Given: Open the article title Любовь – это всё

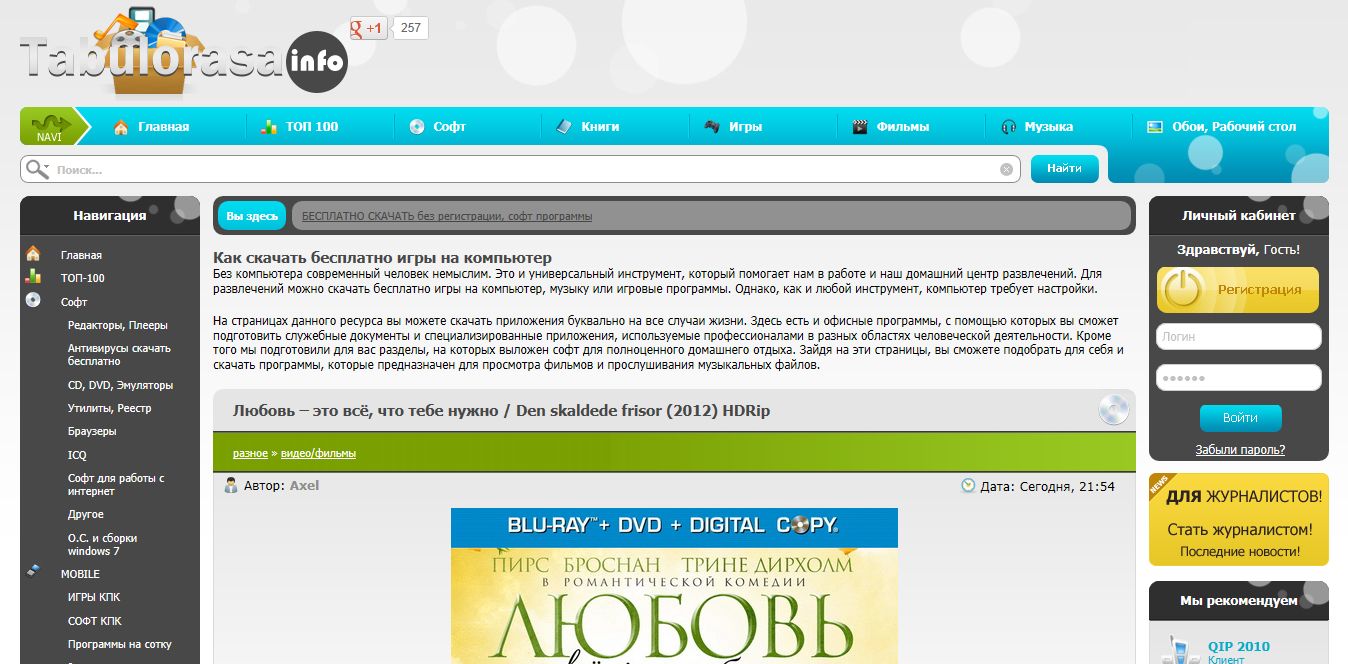Looking at the screenshot, I should [x=501, y=411].
